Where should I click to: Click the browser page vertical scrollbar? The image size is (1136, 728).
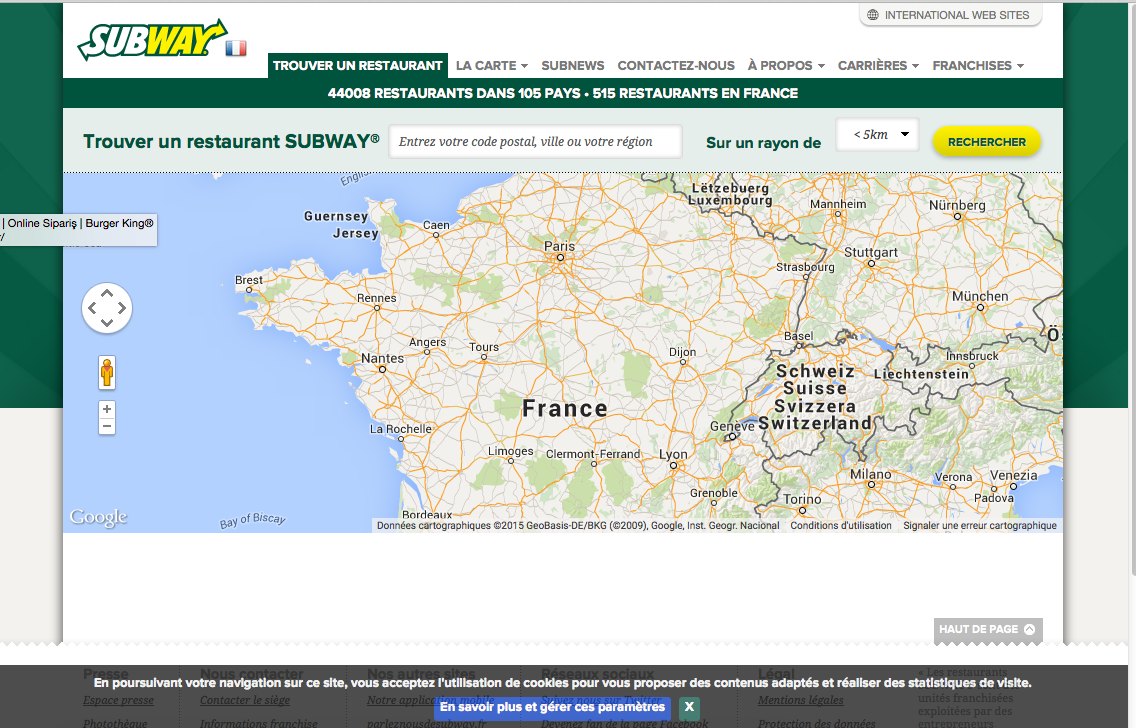(1132, 290)
